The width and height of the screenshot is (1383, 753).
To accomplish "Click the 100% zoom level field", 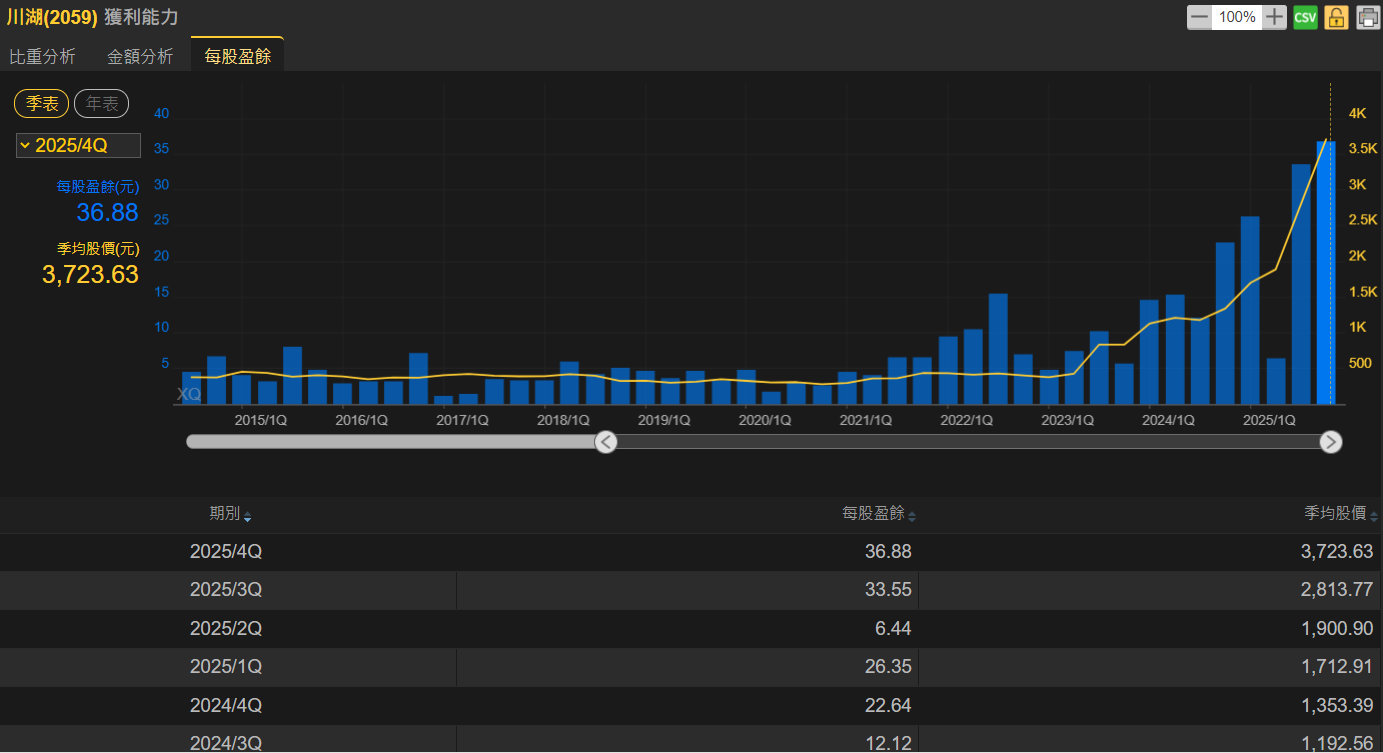I will [x=1237, y=17].
